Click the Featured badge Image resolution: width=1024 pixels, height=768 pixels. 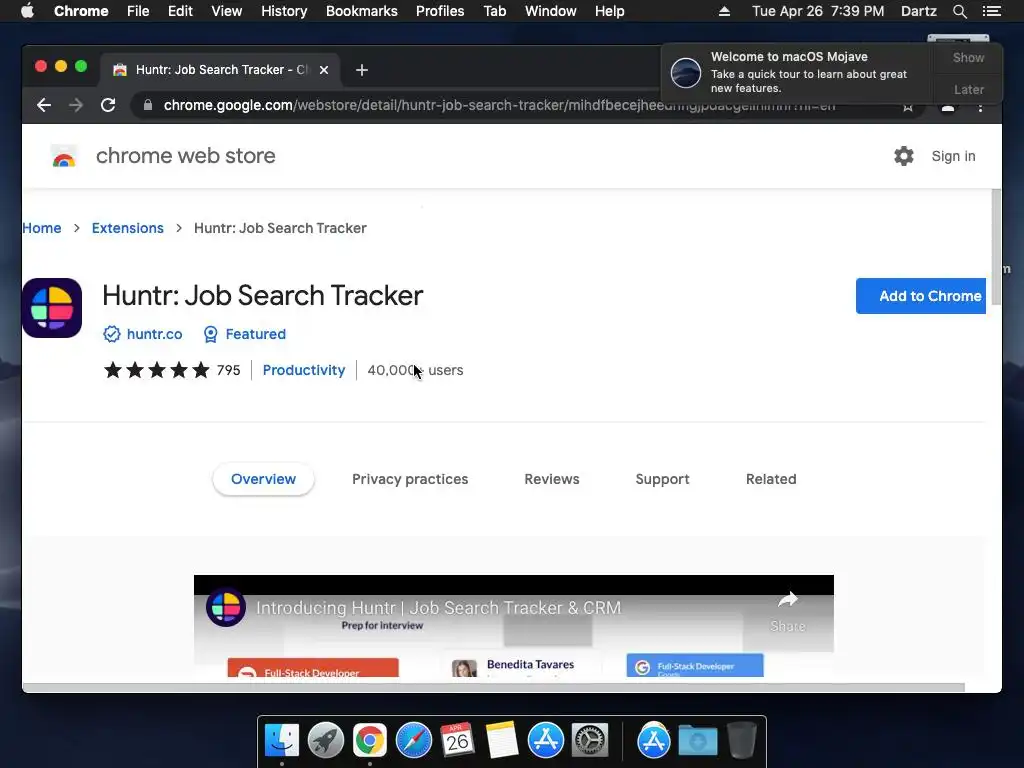click(x=244, y=334)
